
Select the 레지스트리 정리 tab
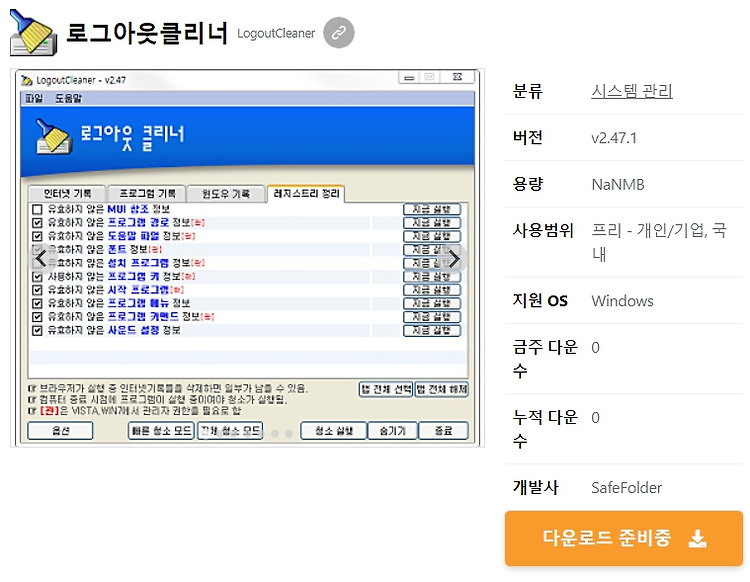[x=306, y=193]
